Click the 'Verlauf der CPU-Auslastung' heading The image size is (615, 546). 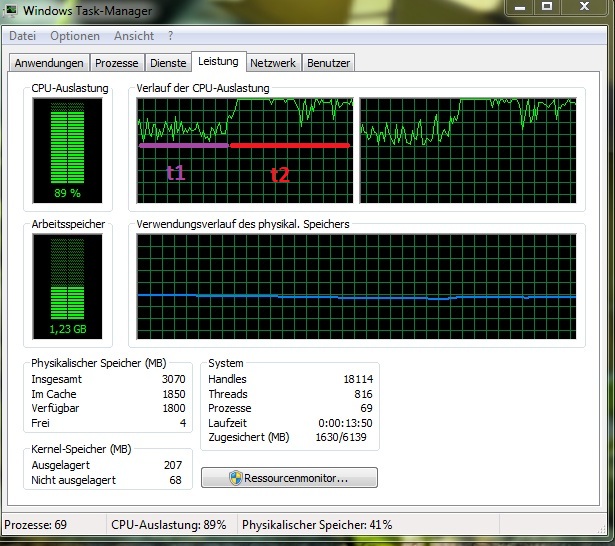click(x=203, y=88)
